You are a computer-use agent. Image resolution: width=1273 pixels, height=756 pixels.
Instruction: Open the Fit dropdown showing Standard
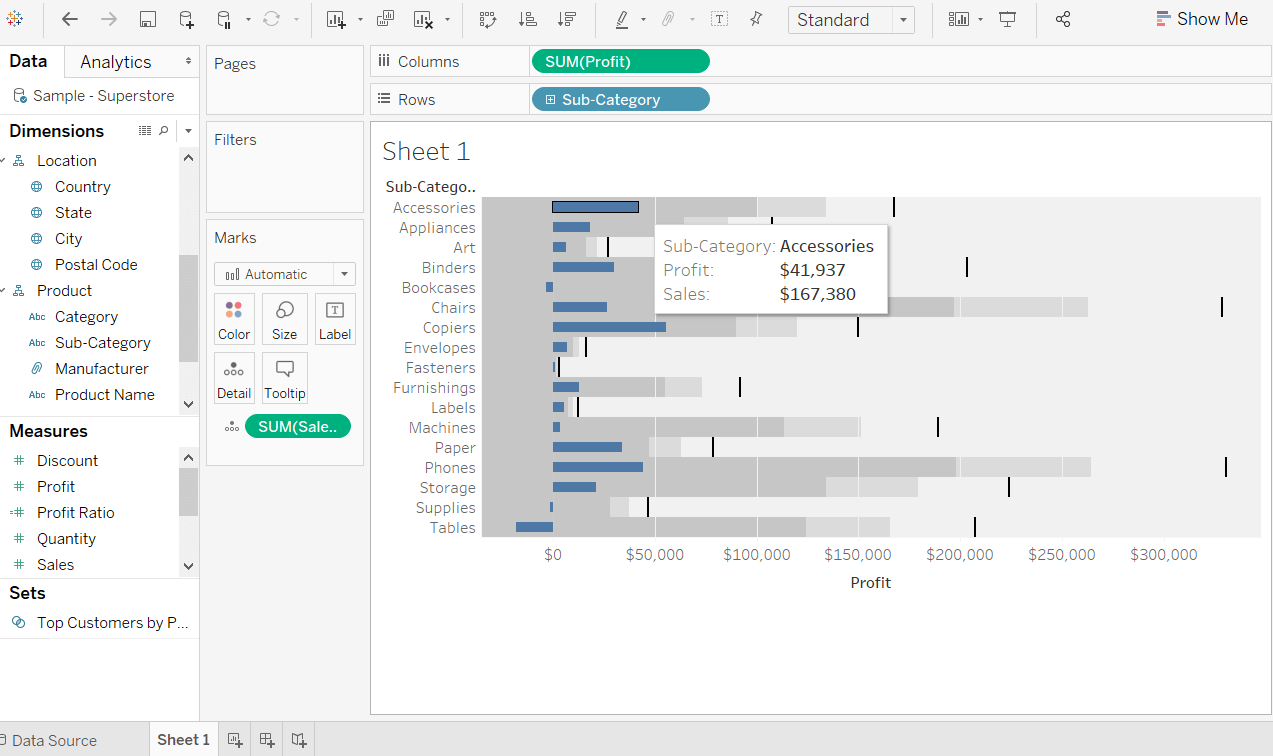click(x=851, y=20)
